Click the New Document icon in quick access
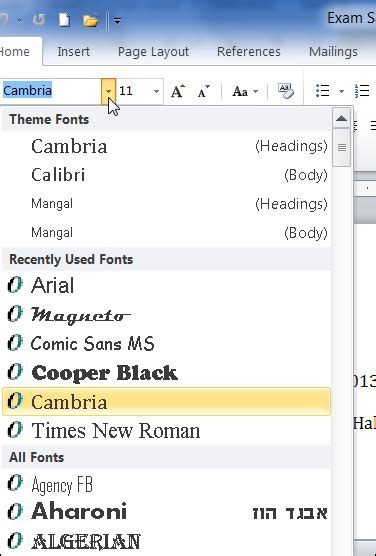 [x=65, y=20]
